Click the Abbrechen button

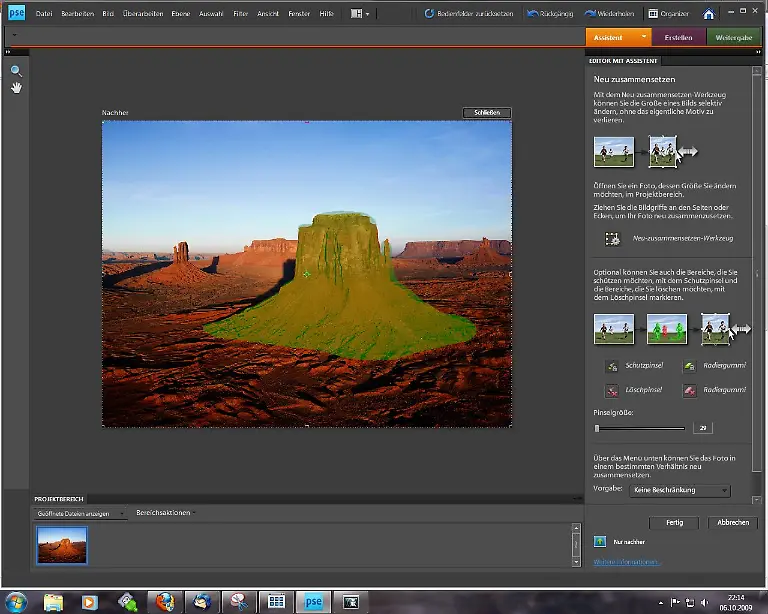tap(733, 522)
